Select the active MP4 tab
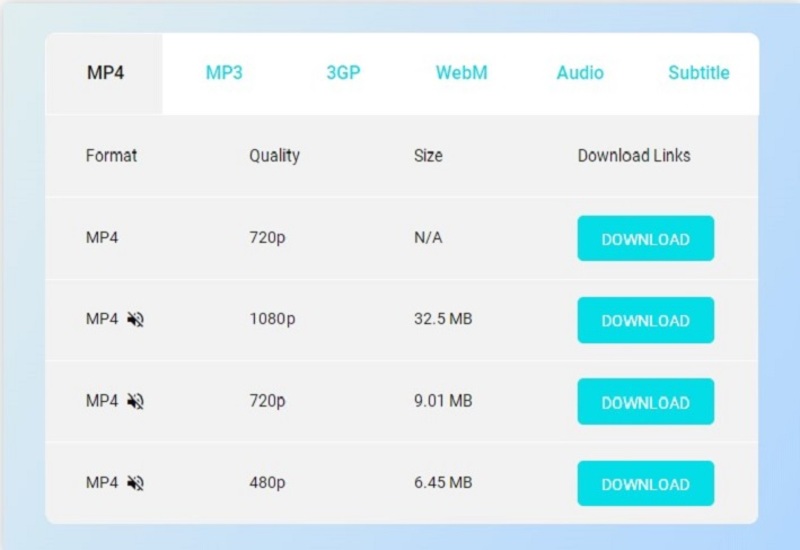This screenshot has width=800, height=550. pos(105,73)
